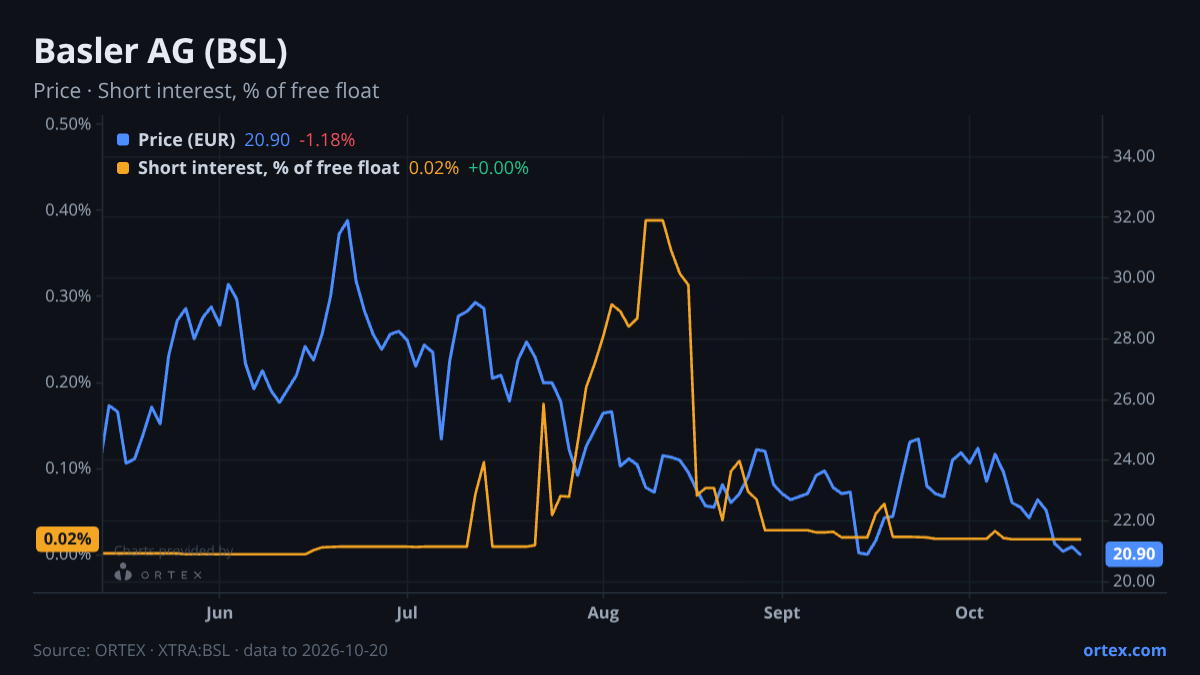Viewport: 1200px width, 675px height.
Task: Click the Jul label on the time axis
Action: pos(406,613)
